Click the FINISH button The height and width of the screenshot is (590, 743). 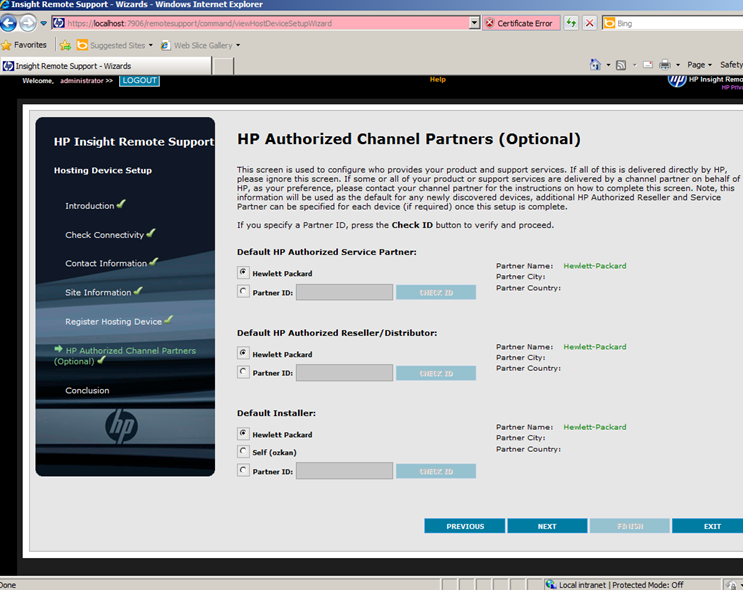[630, 526]
